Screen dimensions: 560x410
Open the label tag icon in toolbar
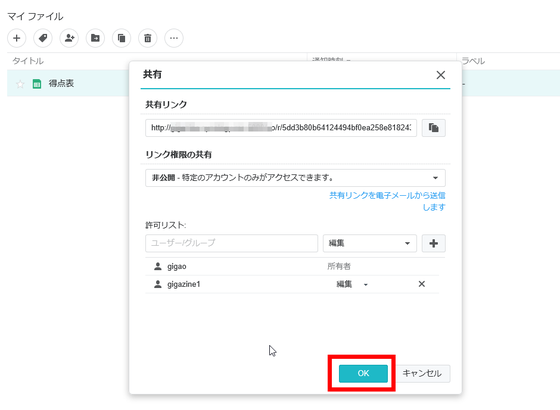43,38
